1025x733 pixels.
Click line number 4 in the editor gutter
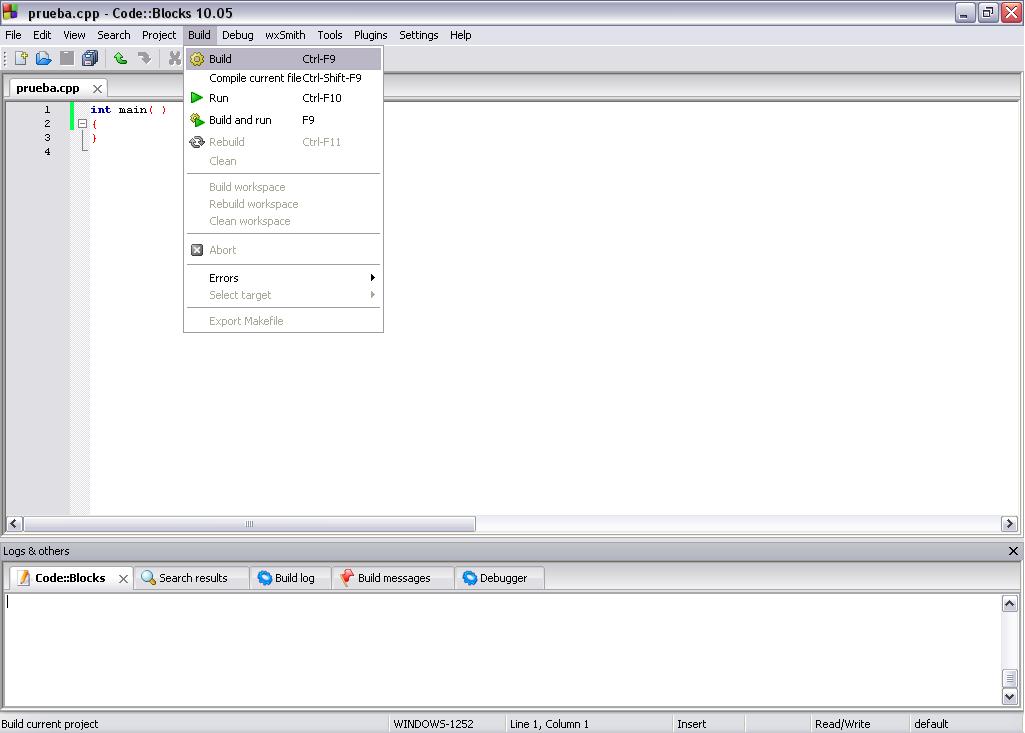[x=47, y=152]
